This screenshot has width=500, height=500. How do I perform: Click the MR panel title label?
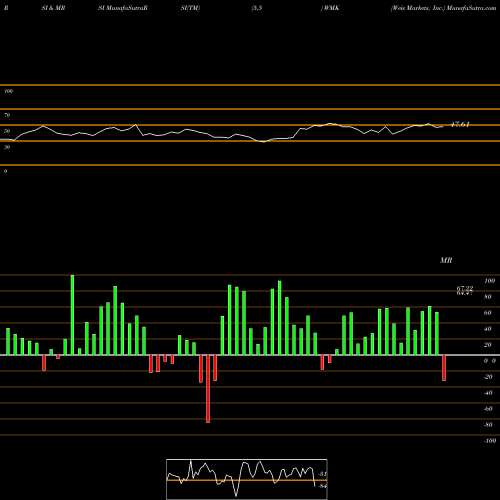446,260
